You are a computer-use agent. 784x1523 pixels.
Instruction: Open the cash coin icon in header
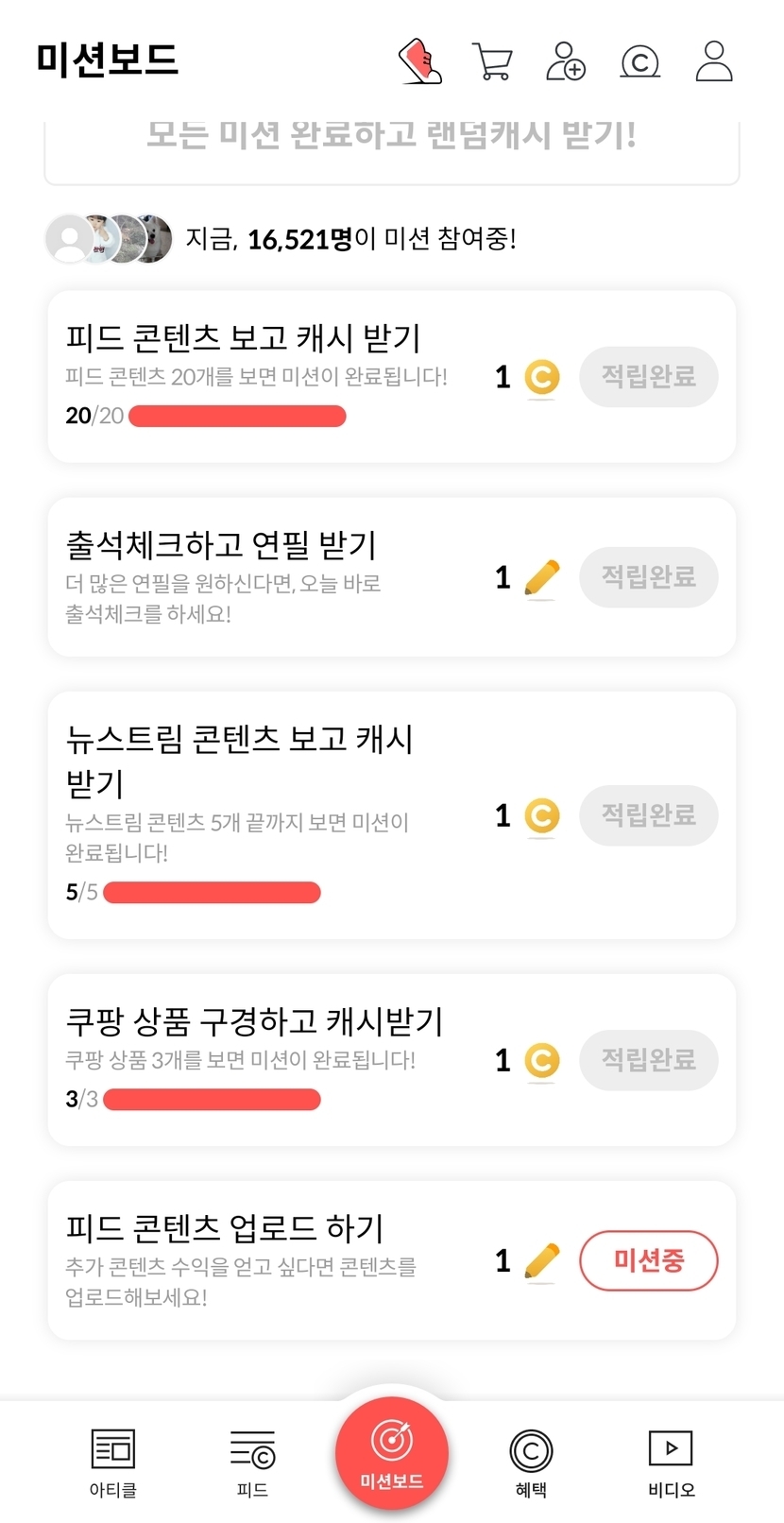point(639,62)
